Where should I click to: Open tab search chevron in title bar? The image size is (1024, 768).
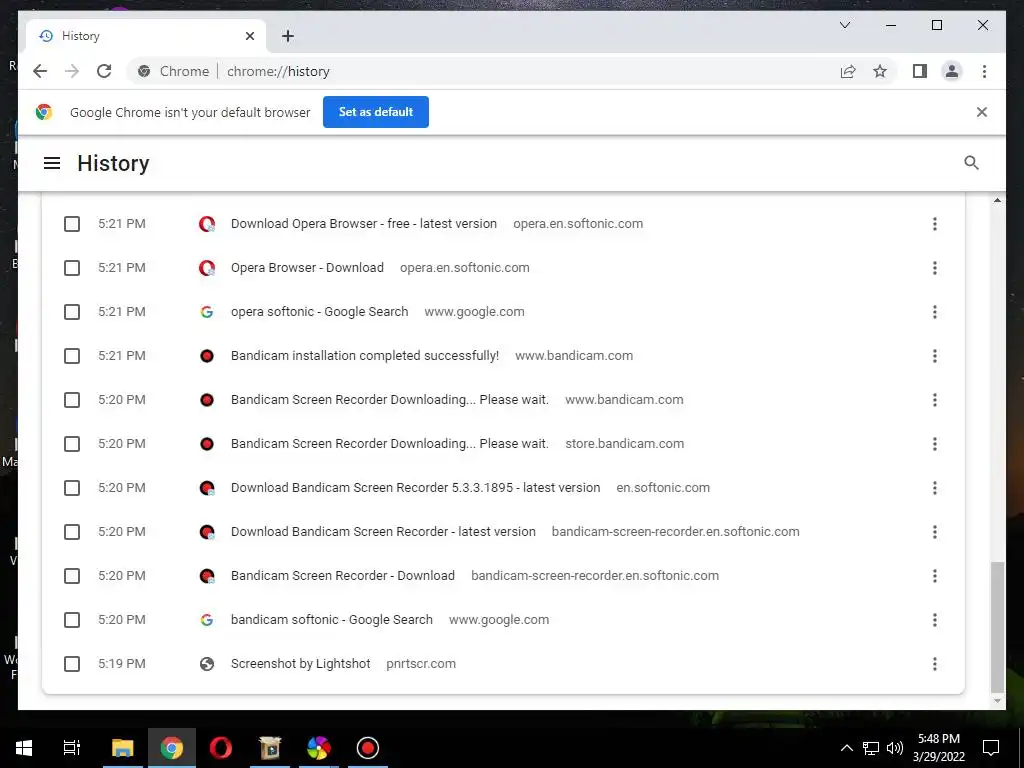tap(844, 25)
